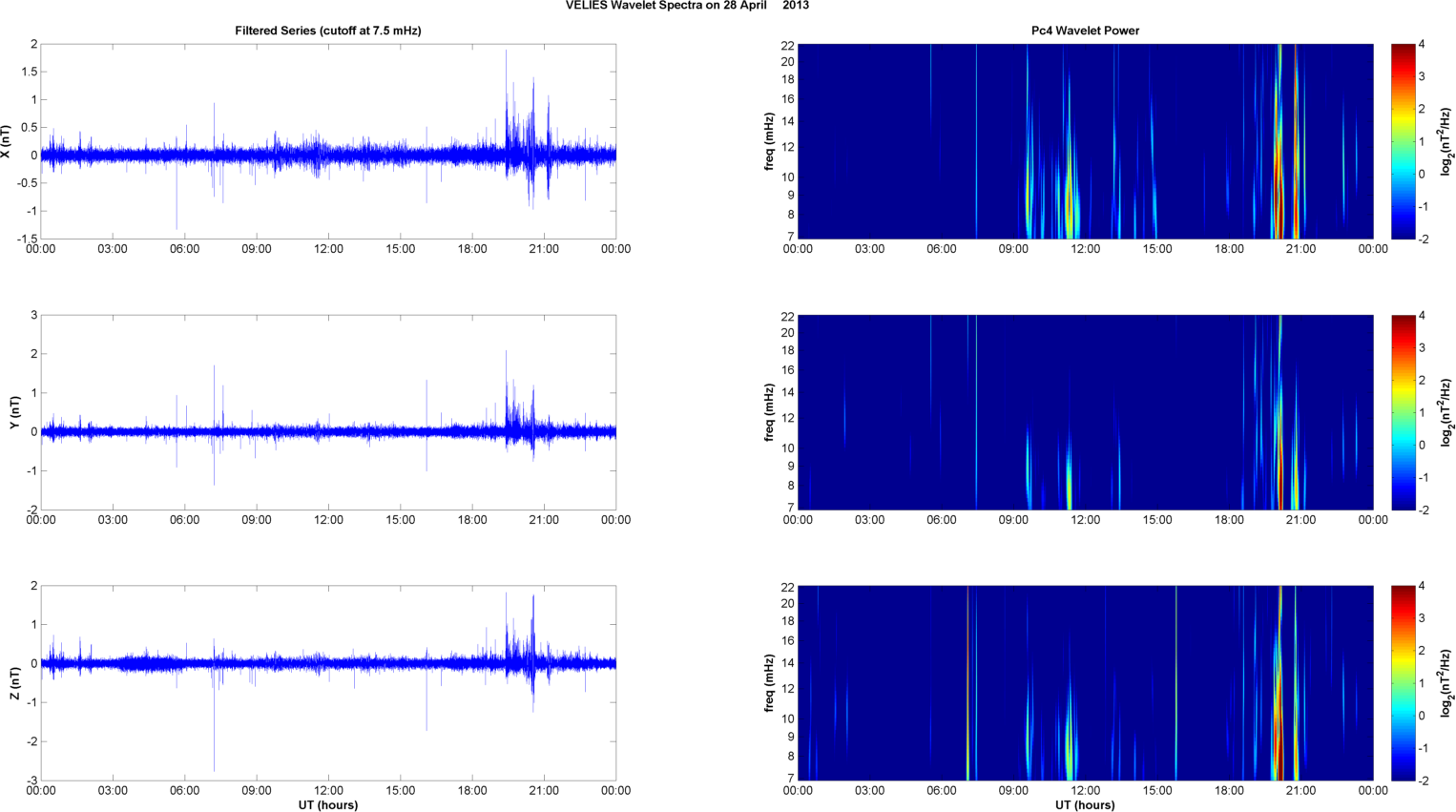
Task: Select the middle wavelet panel colorbar
Action: coord(1403,412)
